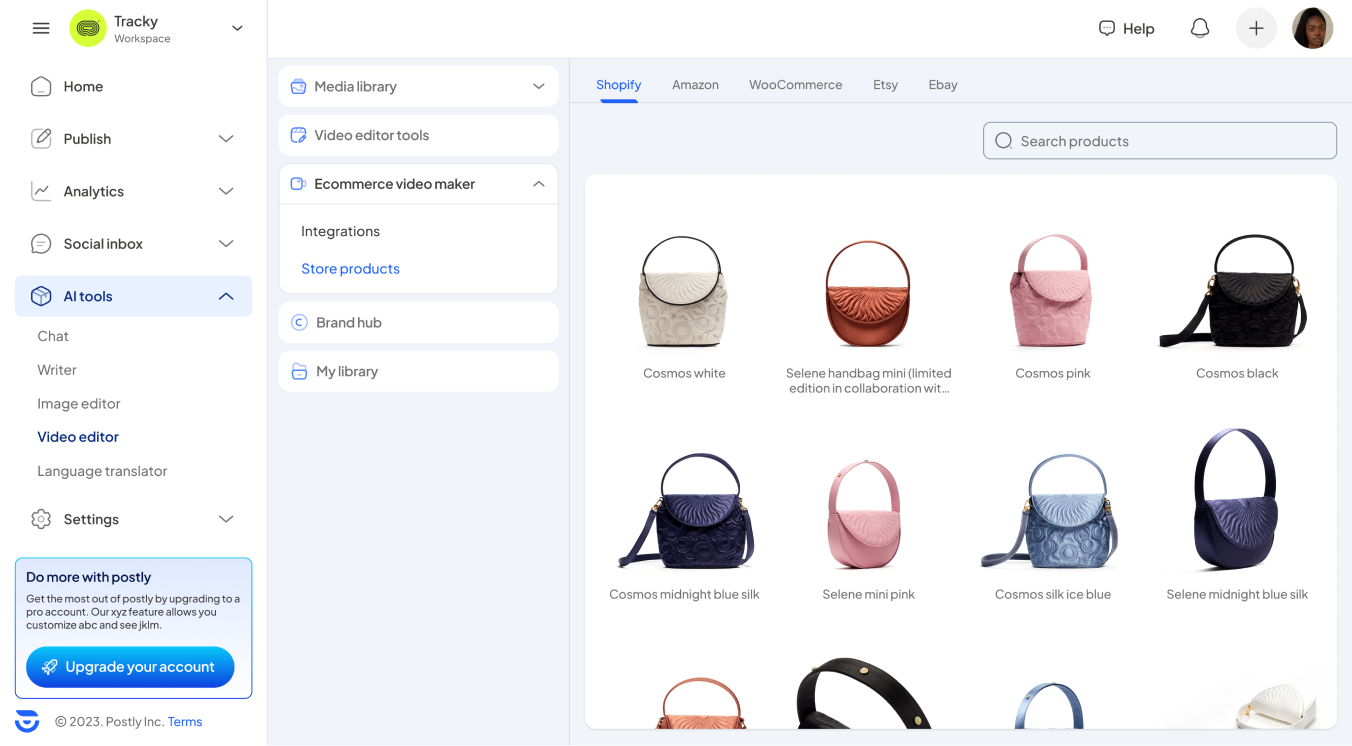
Task: Select the Cosmos white bag thumbnail
Action: pos(684,291)
